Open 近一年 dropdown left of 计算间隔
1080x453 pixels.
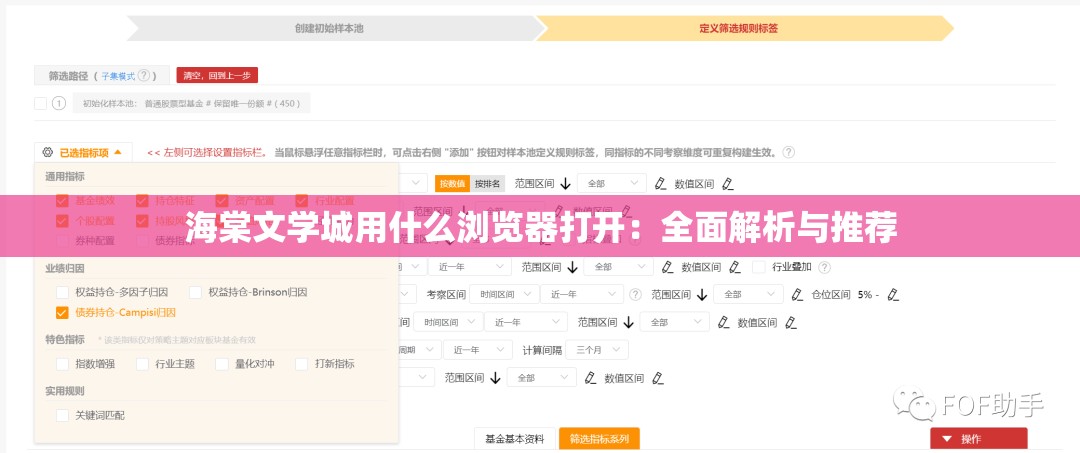[478, 350]
